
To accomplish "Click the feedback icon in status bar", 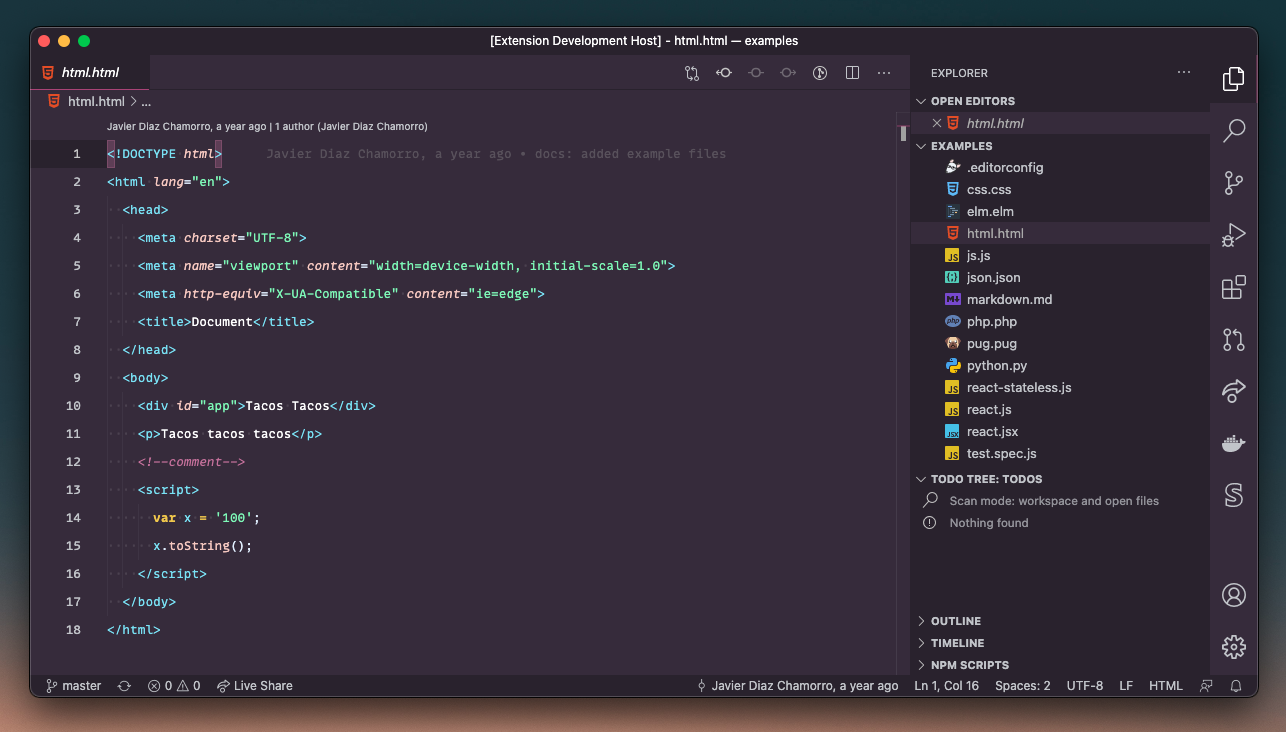I will tap(1207, 686).
